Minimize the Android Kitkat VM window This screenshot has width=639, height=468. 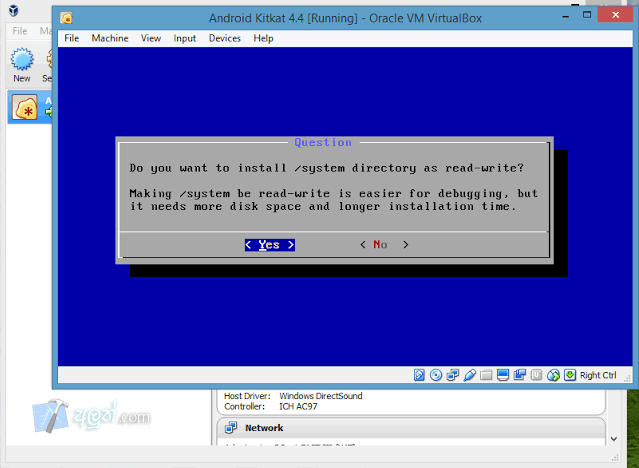[566, 16]
